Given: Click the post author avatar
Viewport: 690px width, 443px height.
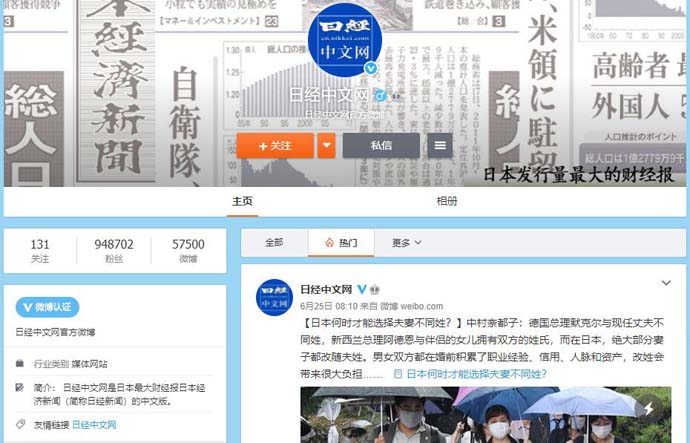Looking at the screenshot, I should pyautogui.click(x=275, y=297).
